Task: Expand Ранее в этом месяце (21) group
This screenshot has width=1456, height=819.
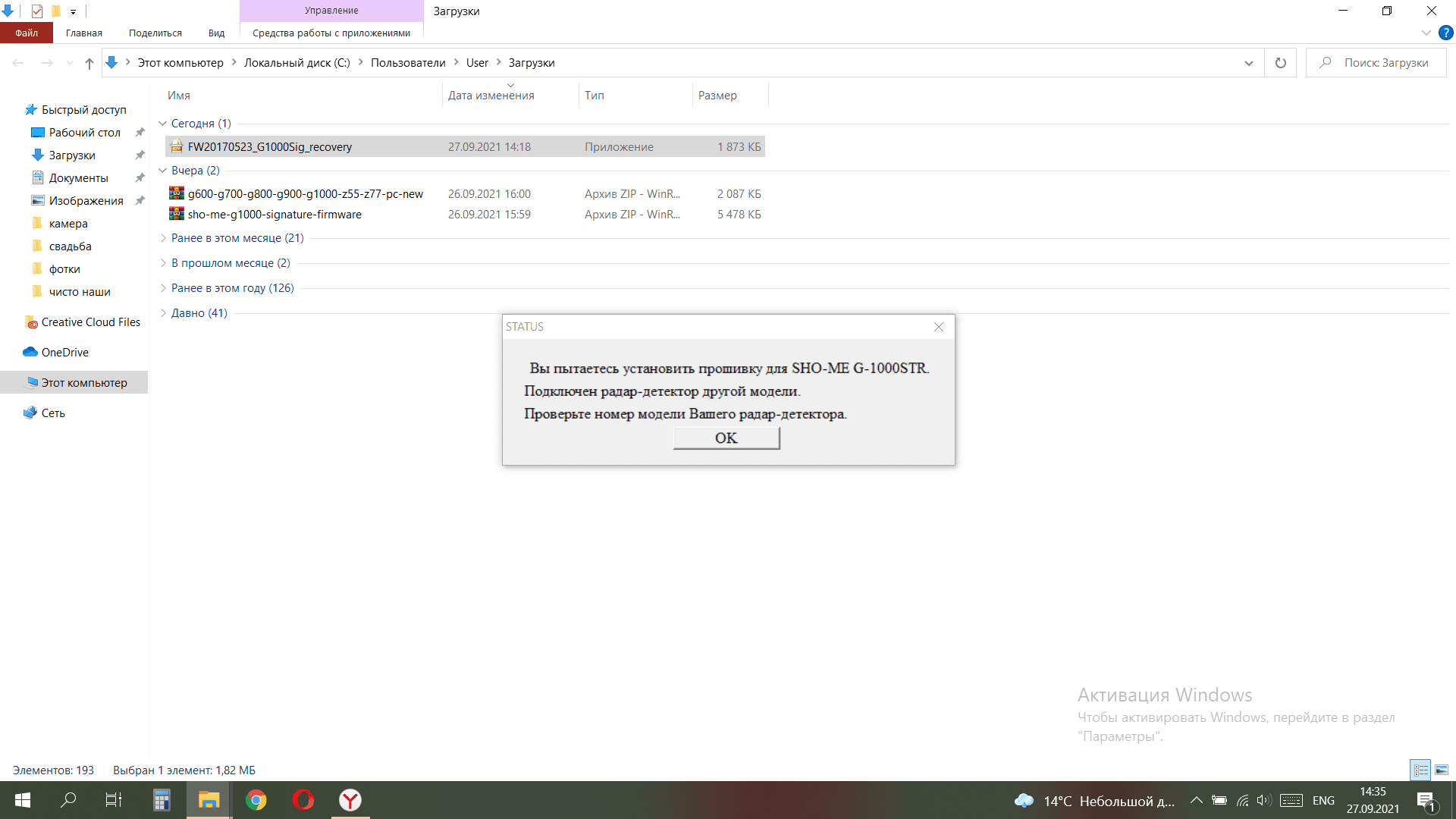Action: pyautogui.click(x=162, y=238)
